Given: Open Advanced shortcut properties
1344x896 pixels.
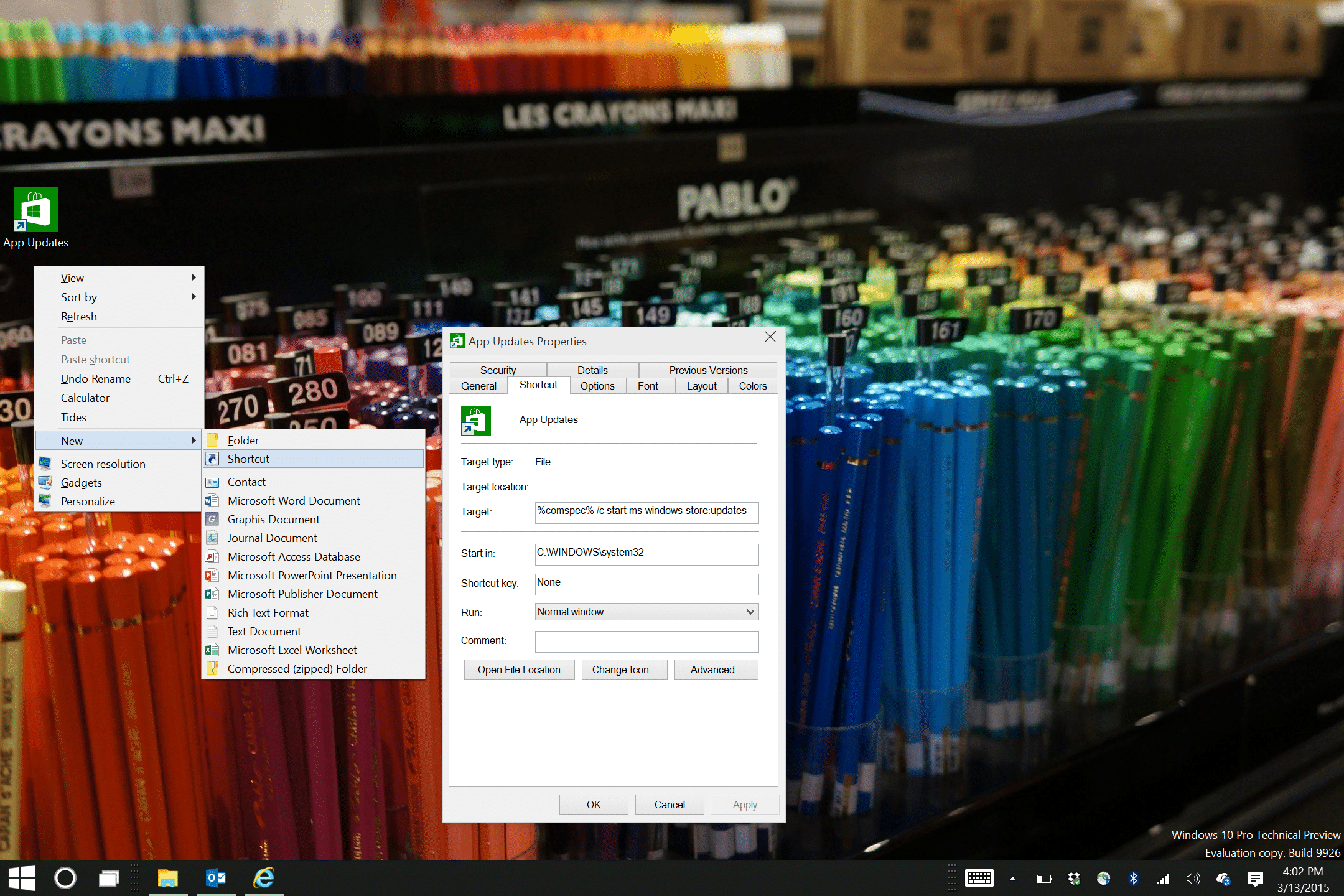Looking at the screenshot, I should 716,670.
